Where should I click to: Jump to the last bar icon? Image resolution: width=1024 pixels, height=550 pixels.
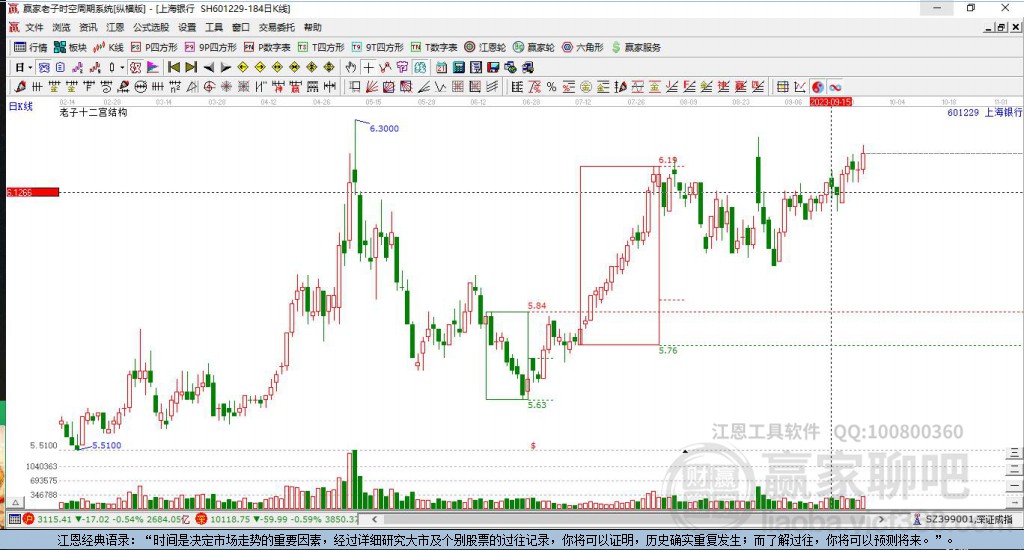(191, 67)
